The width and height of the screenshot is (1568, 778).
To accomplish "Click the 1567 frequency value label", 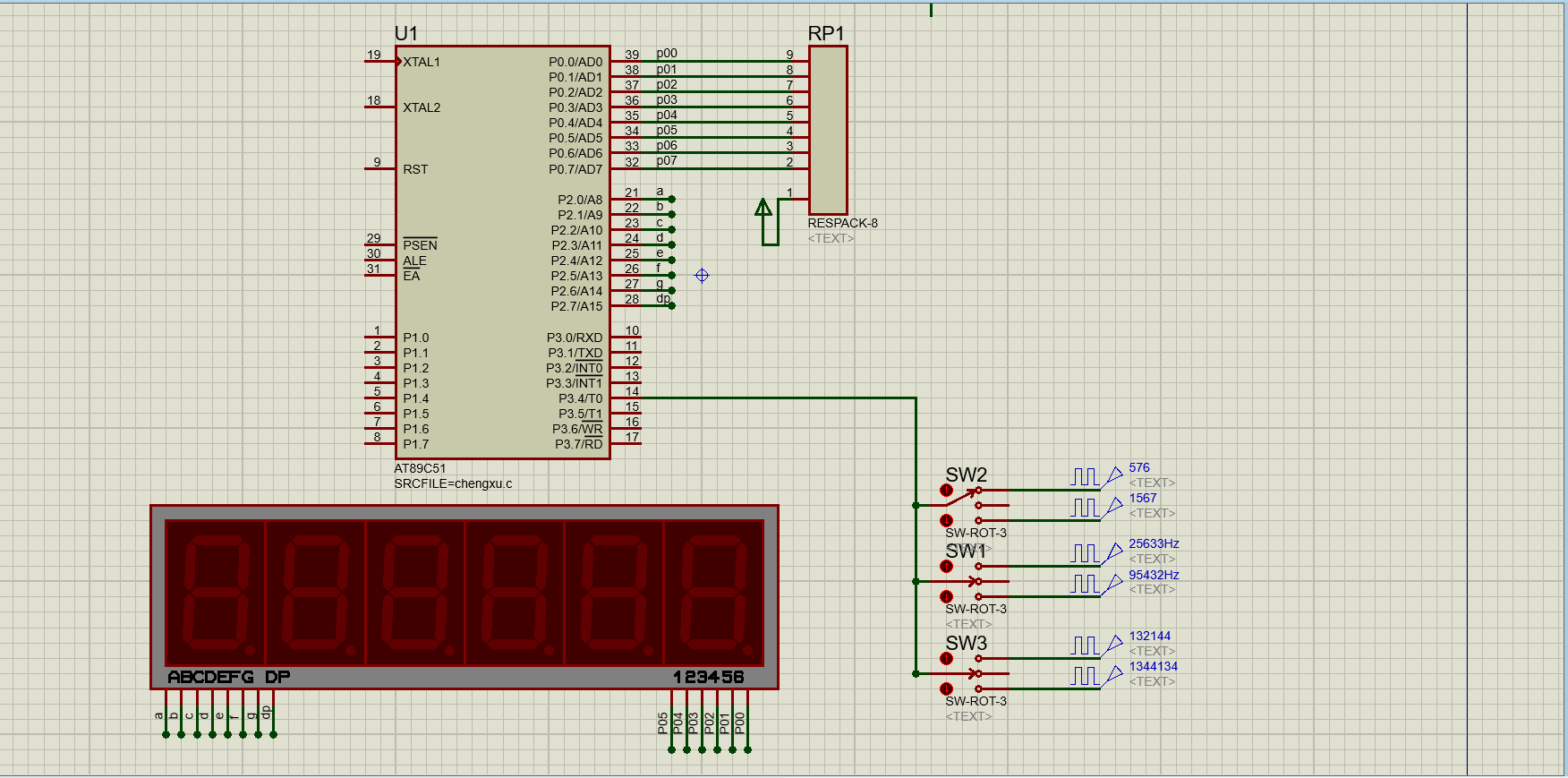I will click(x=1143, y=498).
